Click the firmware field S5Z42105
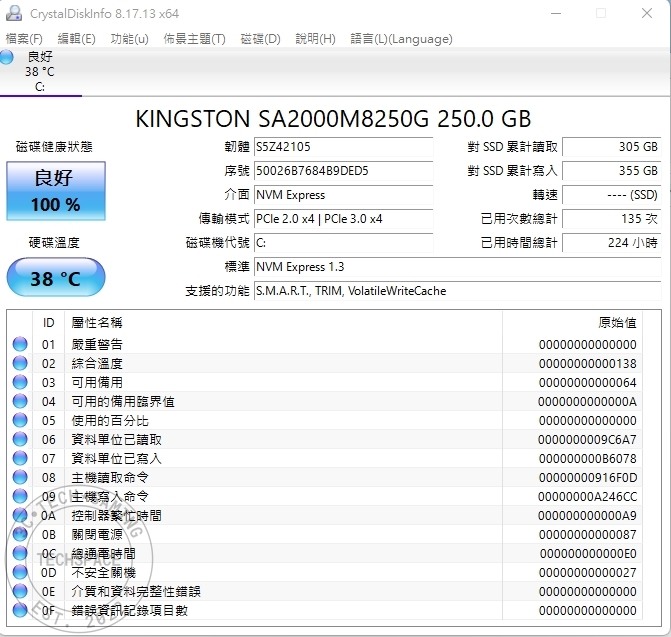 coord(343,147)
